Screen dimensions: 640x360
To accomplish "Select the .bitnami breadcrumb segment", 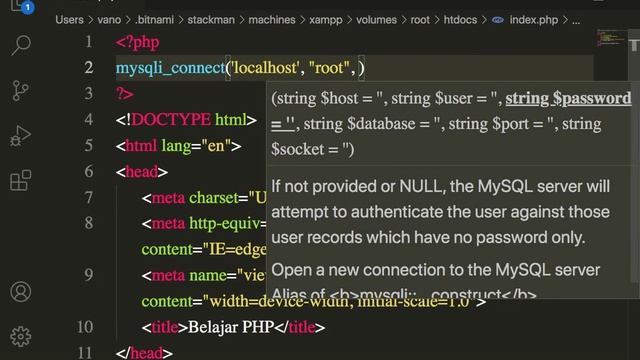I will tap(154, 20).
